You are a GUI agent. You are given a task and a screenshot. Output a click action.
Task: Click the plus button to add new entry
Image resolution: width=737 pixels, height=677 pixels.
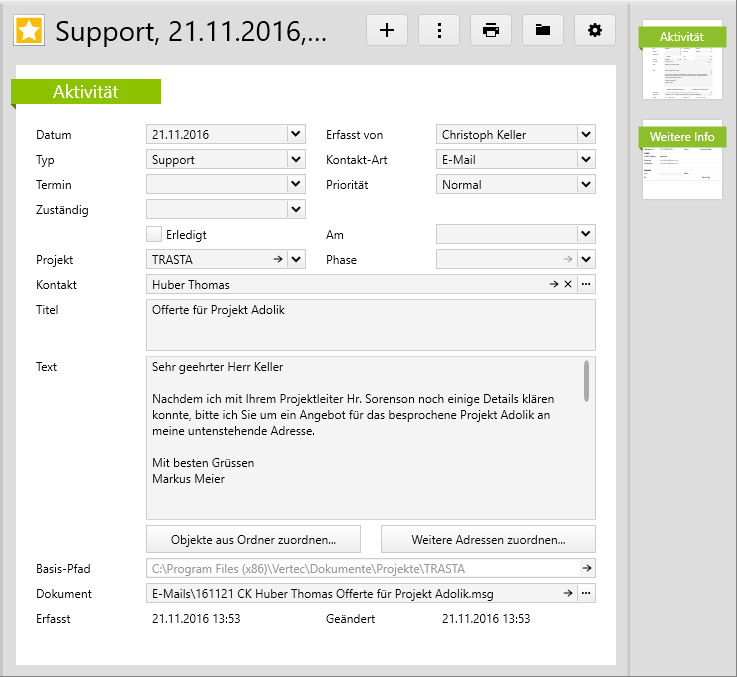(387, 30)
